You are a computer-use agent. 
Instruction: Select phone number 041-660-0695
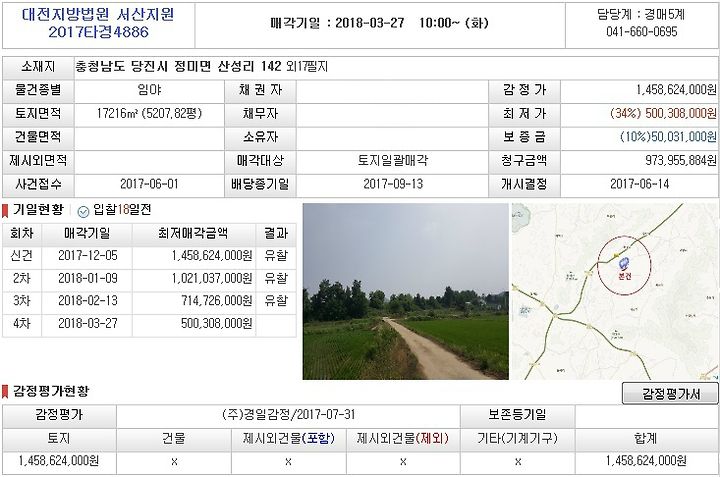[641, 32]
